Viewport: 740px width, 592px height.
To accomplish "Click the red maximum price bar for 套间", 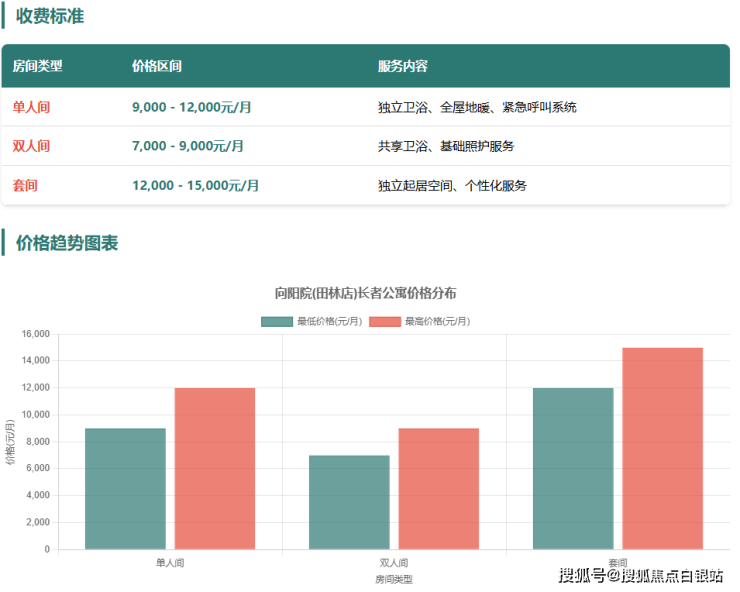I will tap(662, 448).
